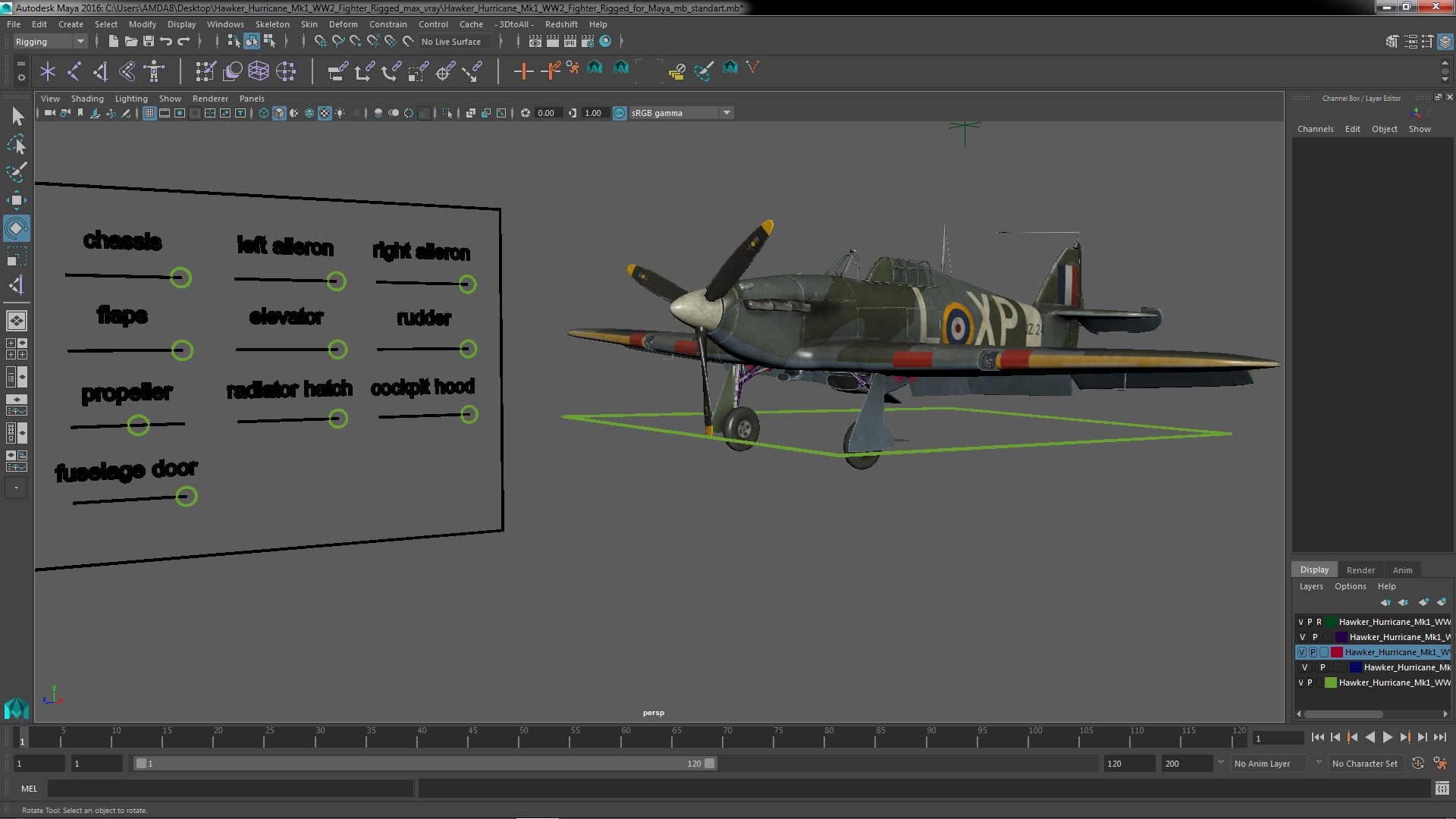Click the red layer color swatch
This screenshot has height=819, width=1456.
click(1337, 652)
